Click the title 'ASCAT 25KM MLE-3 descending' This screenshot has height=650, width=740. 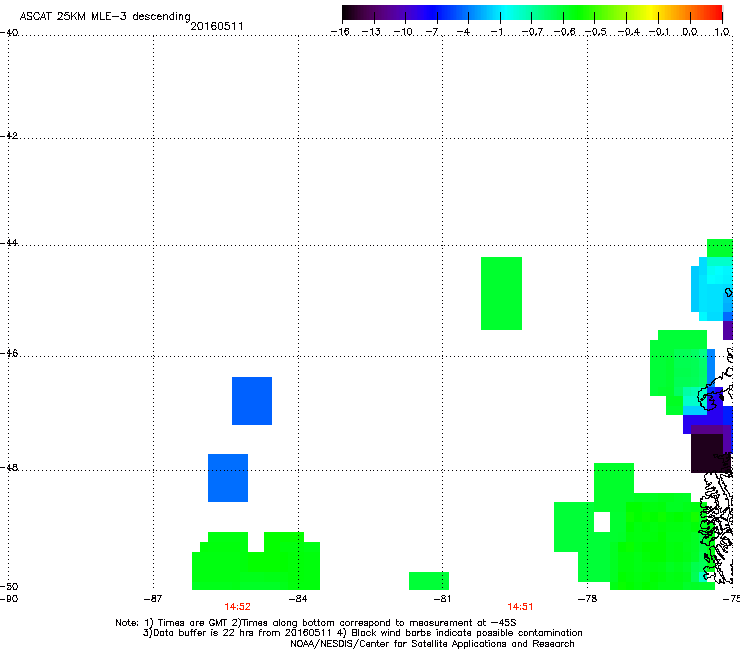(105, 17)
